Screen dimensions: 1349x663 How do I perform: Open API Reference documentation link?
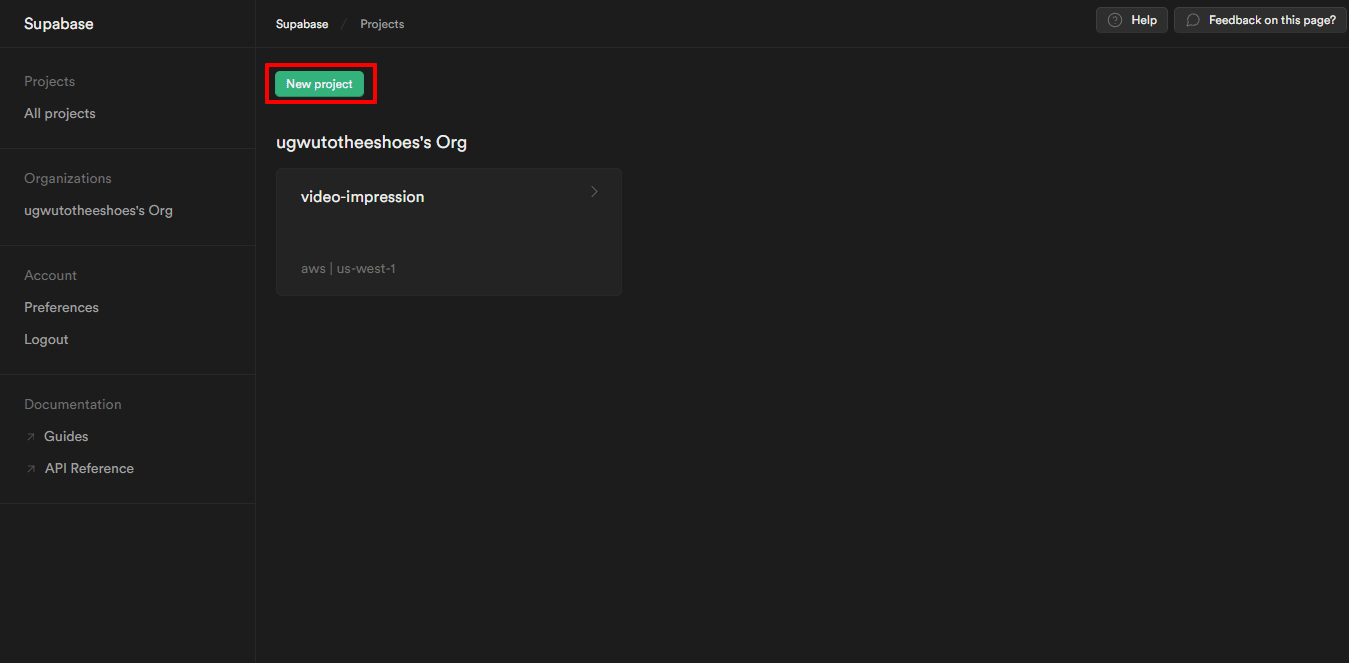89,468
